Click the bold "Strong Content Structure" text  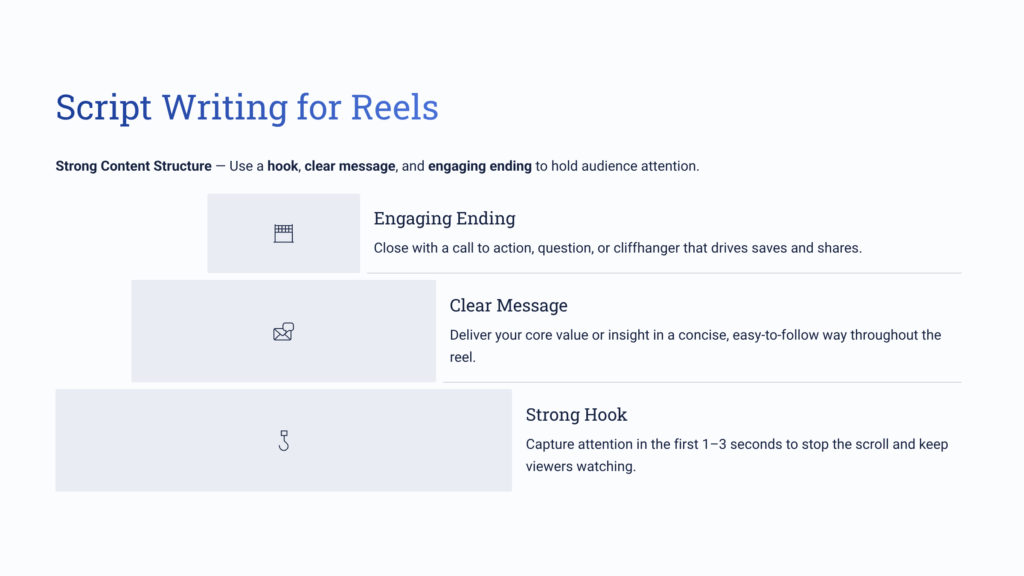(133, 166)
